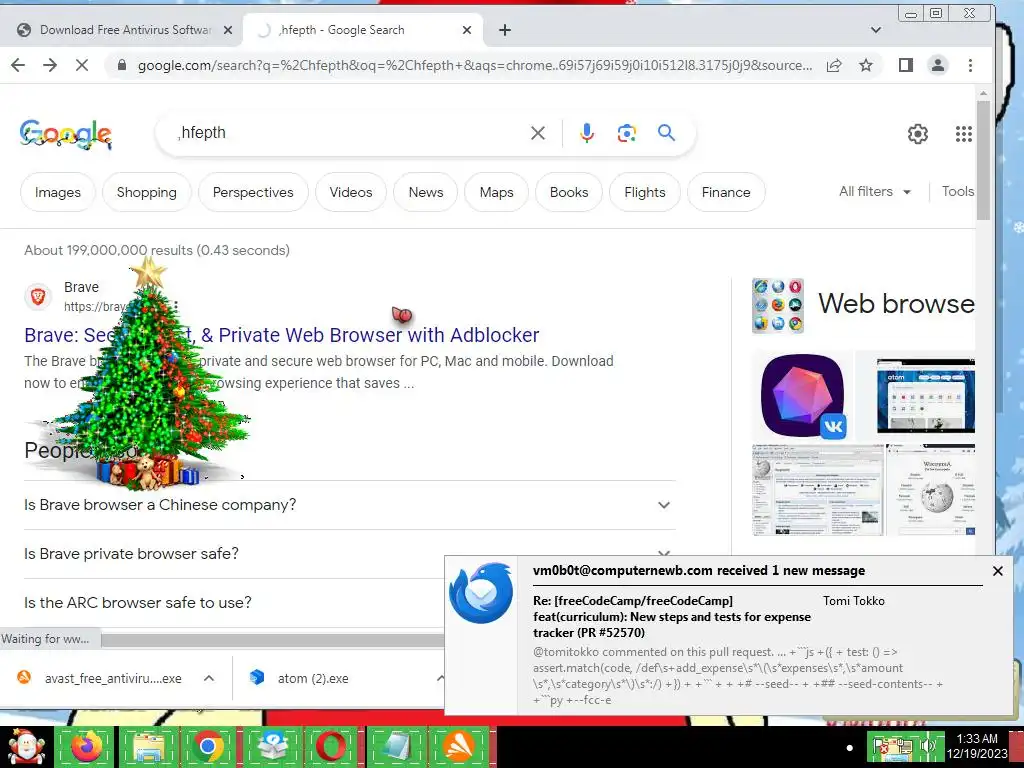Expand 'Is Brave browser a Chinese company?'
The image size is (1024, 768).
[350, 505]
